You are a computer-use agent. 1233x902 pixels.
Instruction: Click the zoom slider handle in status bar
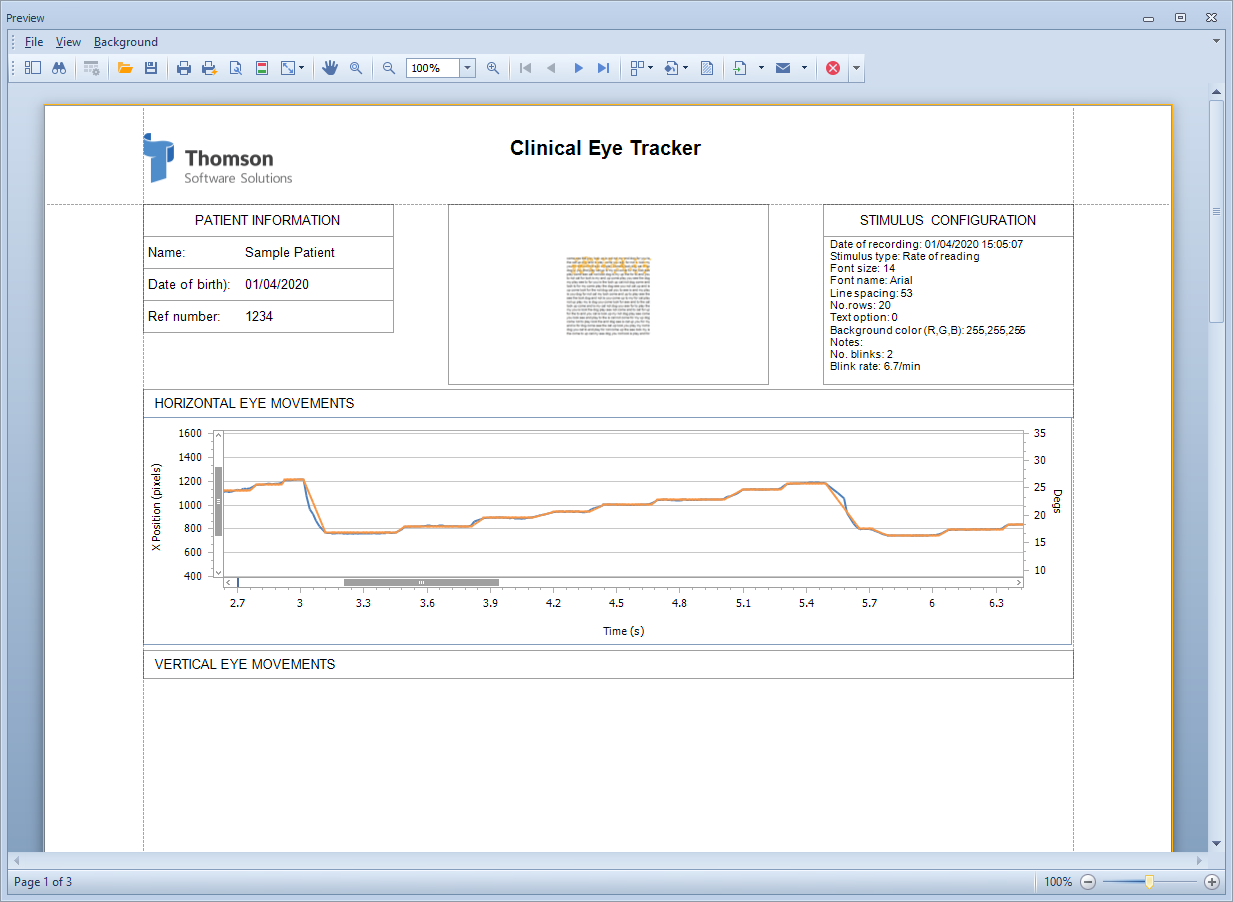coord(1150,882)
